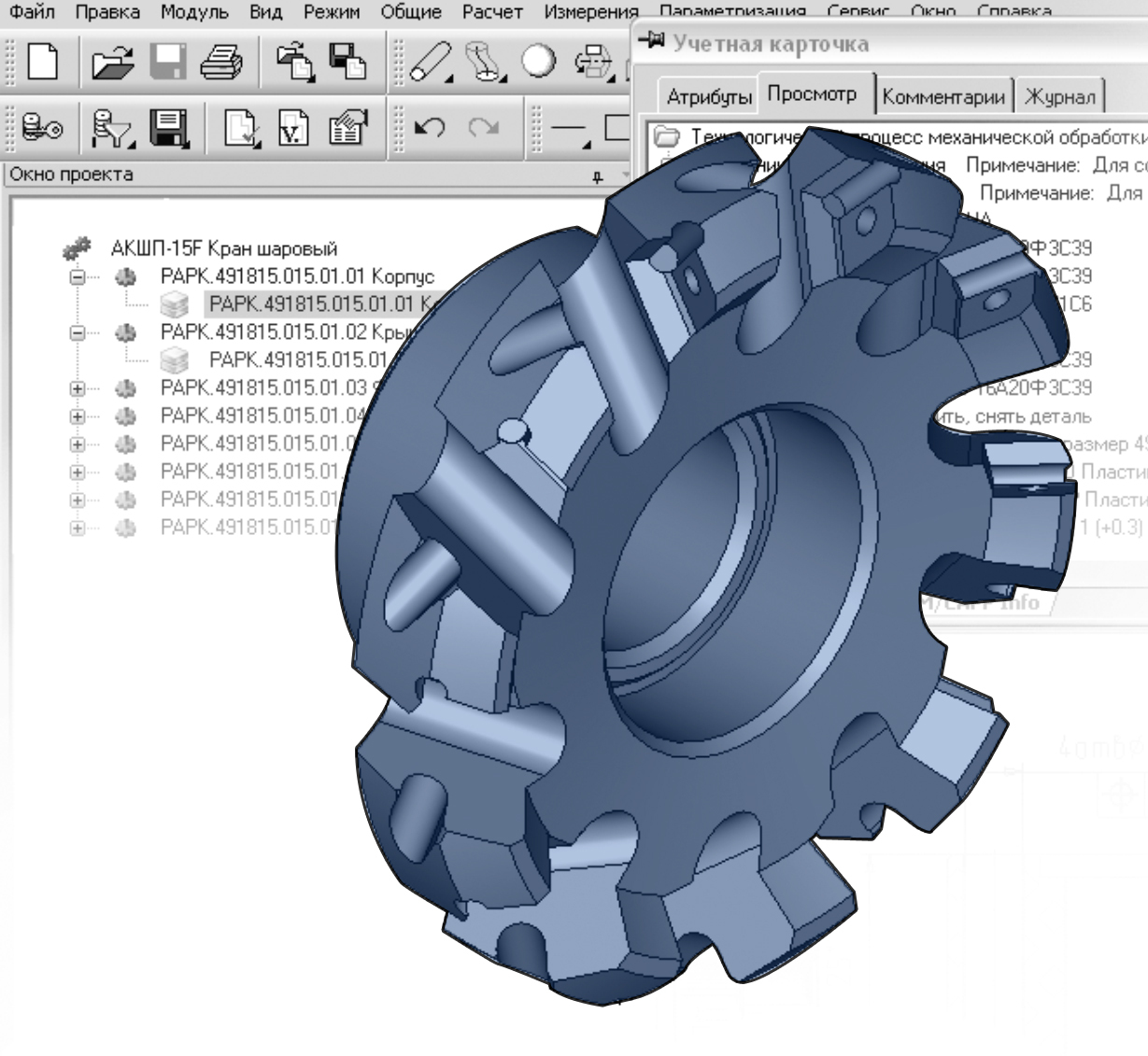Collapse the РАРК.491815.015.01.02 tree node

(78, 332)
